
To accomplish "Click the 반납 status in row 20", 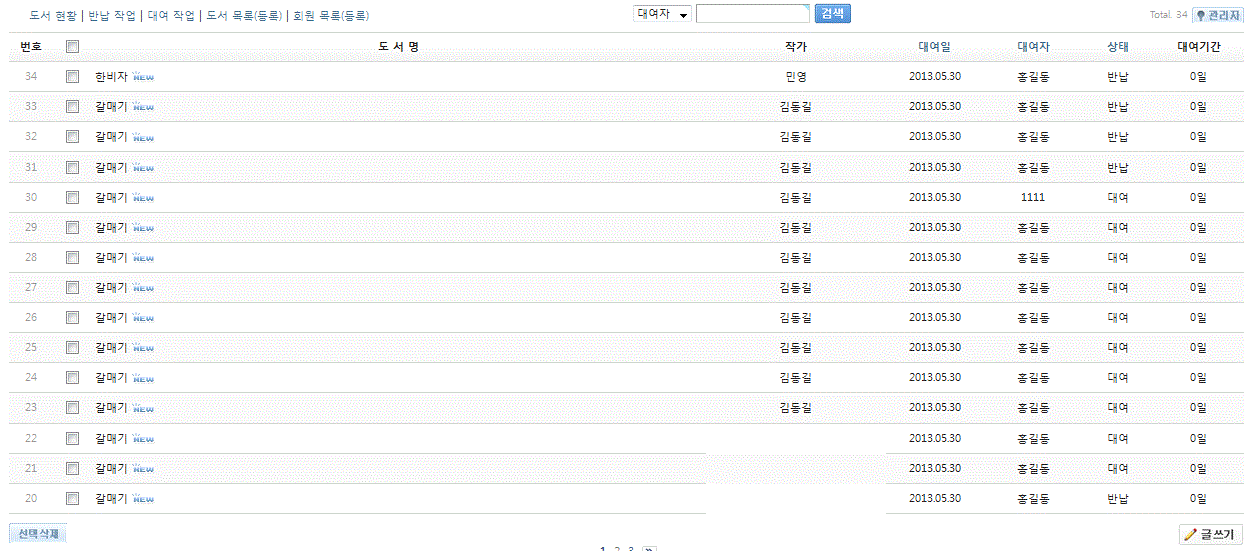I will coord(1118,499).
